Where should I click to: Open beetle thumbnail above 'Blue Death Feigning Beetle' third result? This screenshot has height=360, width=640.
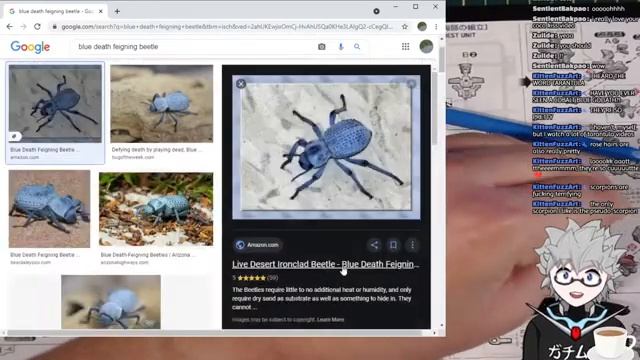(49, 209)
